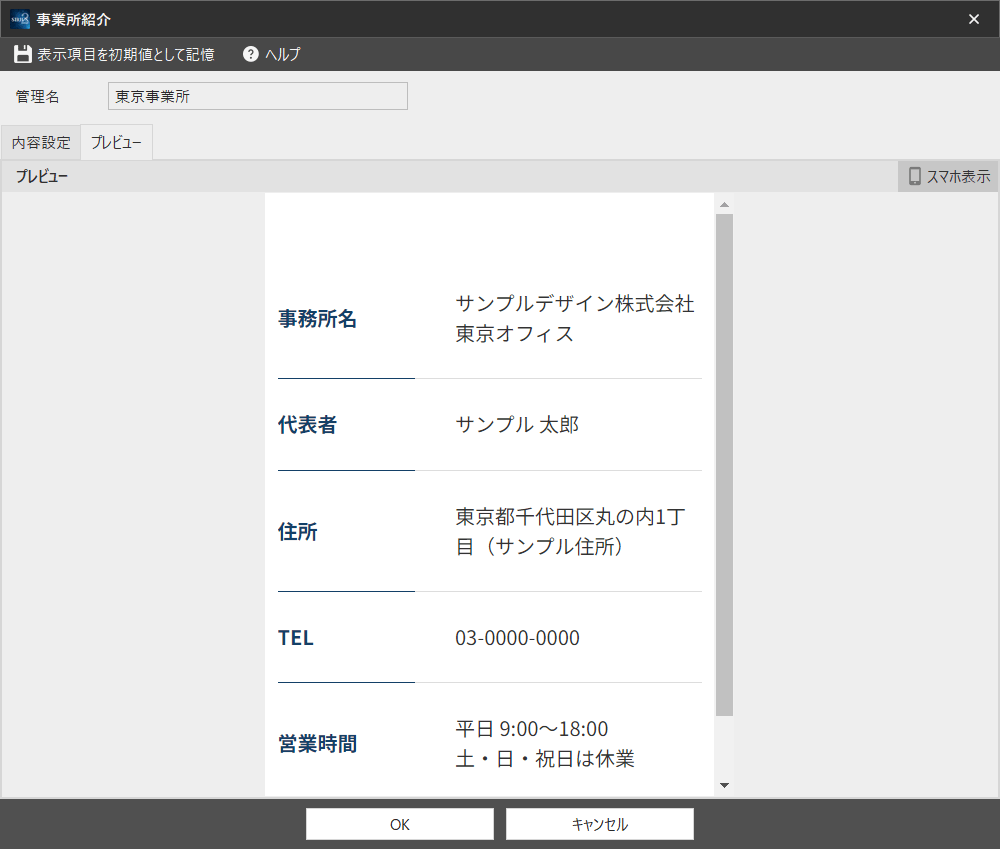
Task: Click the 管理名 label
Action: pyautogui.click(x=37, y=96)
